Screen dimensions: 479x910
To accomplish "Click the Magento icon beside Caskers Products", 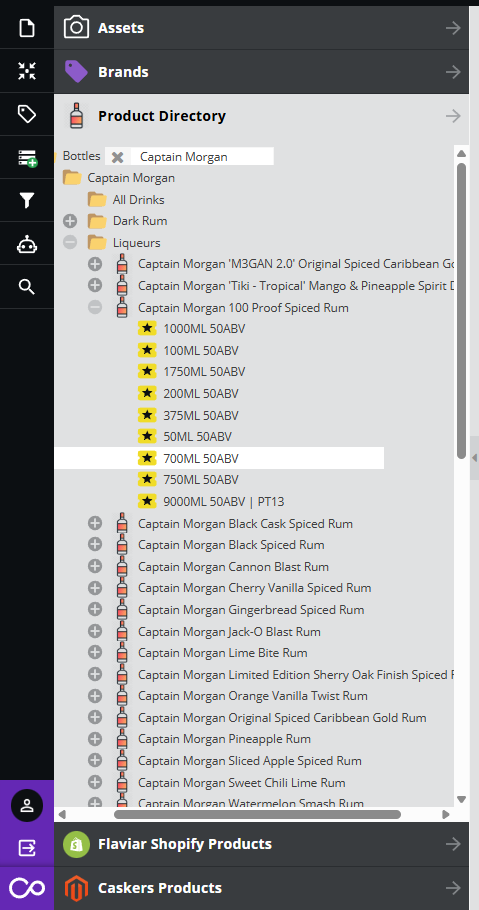I will [76, 888].
